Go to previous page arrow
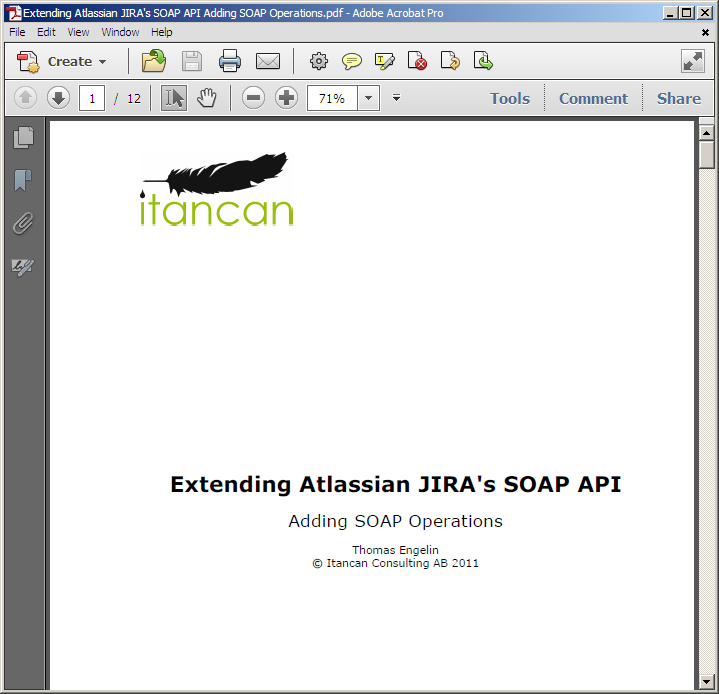Viewport: 719px width, 694px height. [25, 98]
